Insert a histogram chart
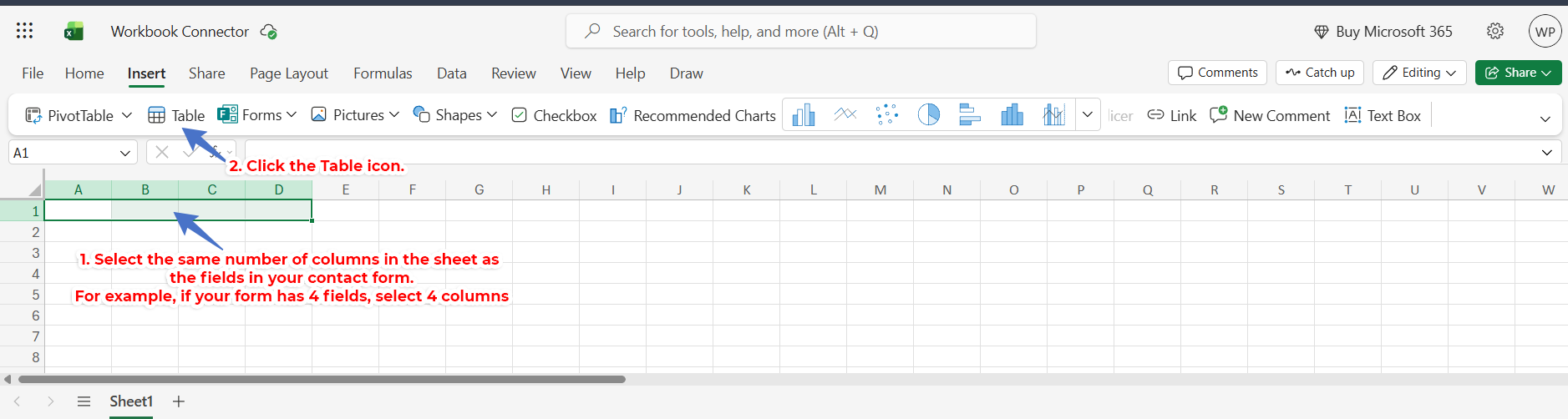 pos(1012,114)
